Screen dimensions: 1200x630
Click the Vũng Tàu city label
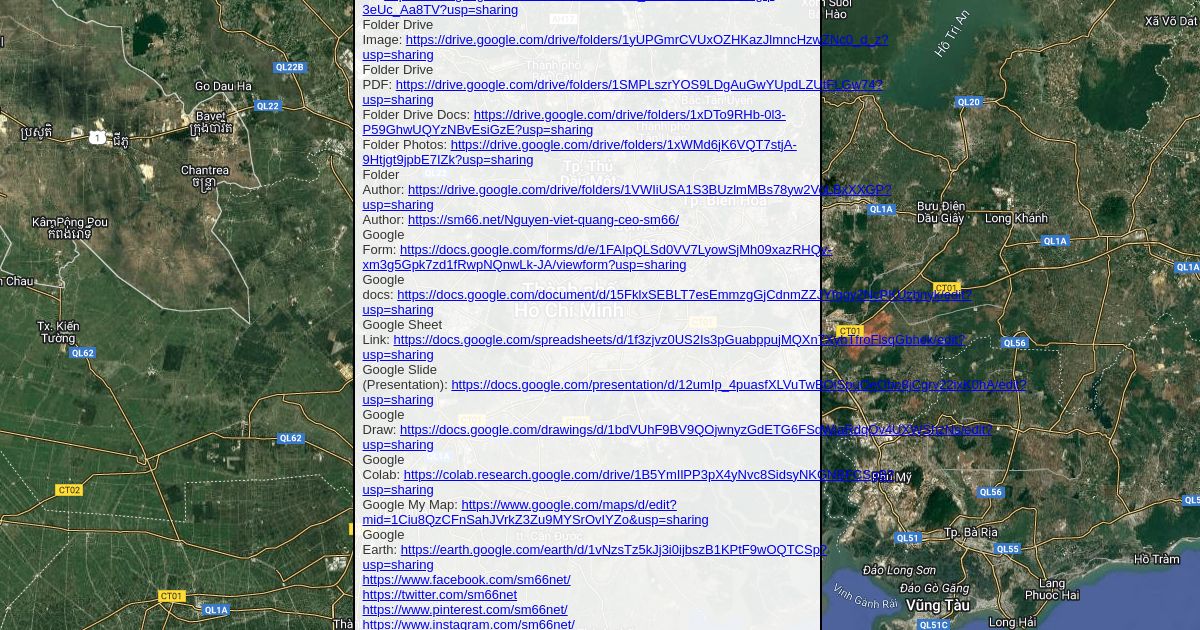coord(938,606)
